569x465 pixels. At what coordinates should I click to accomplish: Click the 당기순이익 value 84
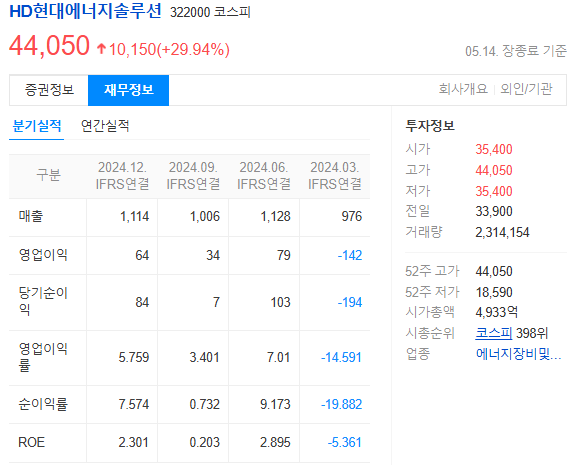[142, 302]
